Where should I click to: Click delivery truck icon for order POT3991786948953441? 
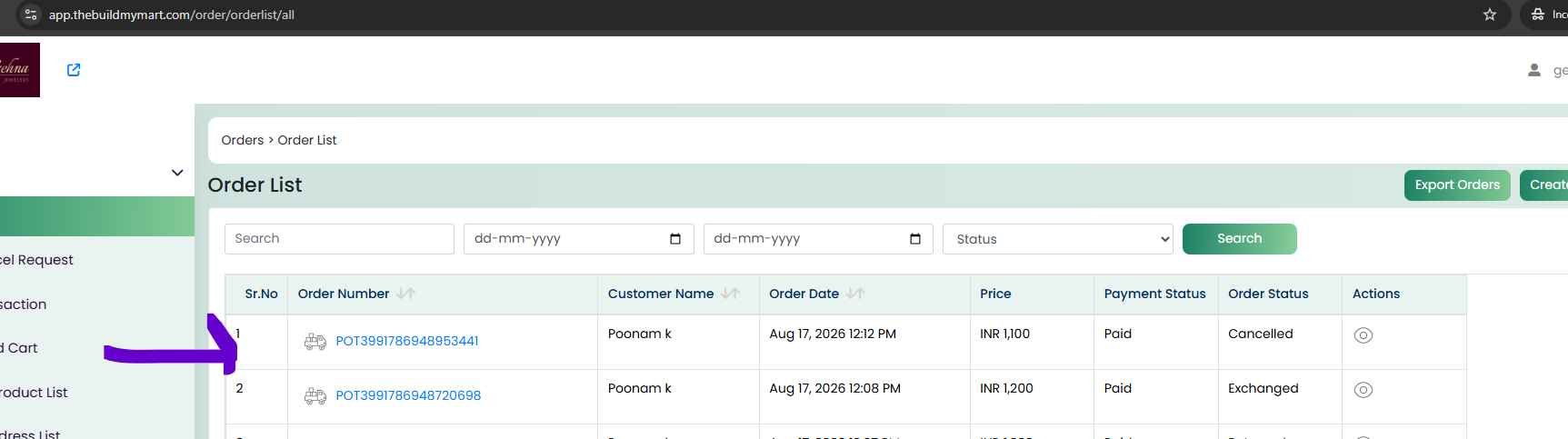click(x=315, y=342)
